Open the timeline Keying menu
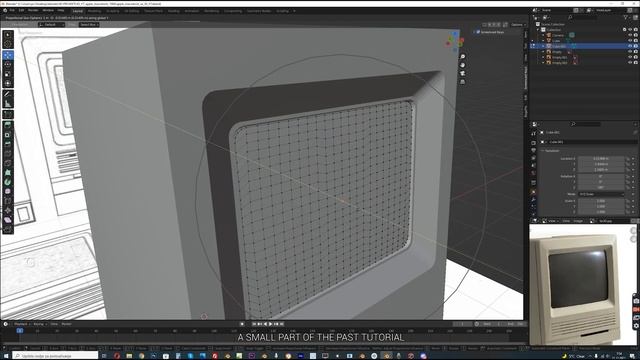The image size is (640, 360). point(39,324)
